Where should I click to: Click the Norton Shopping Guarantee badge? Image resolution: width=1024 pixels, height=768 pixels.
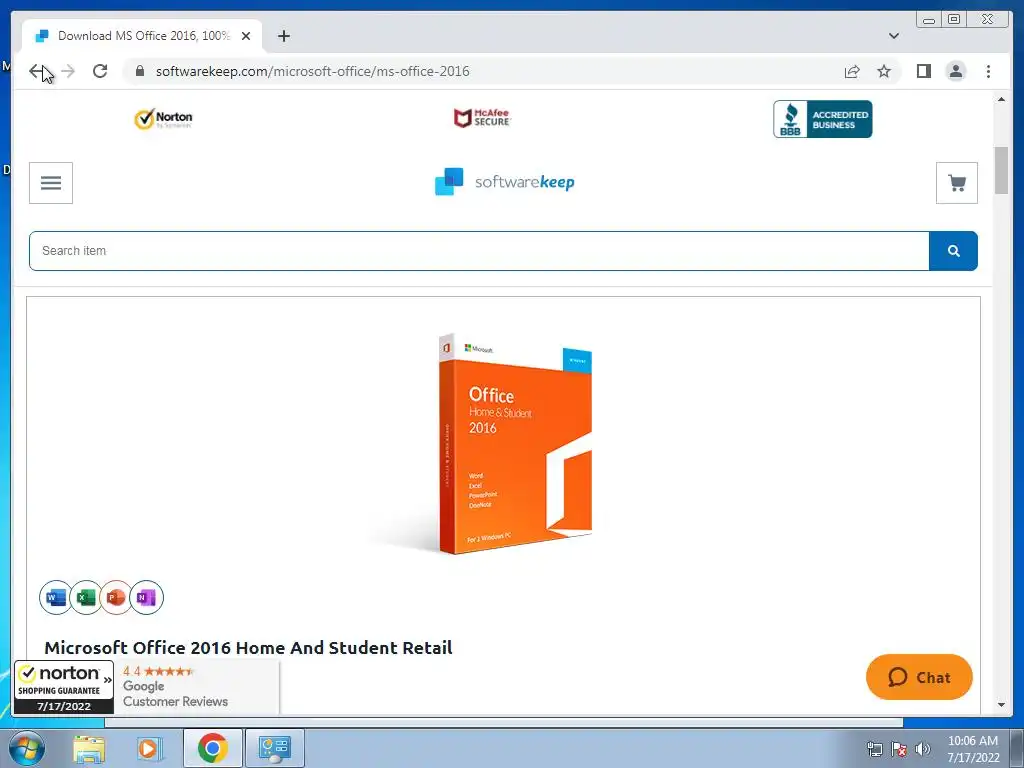[64, 687]
